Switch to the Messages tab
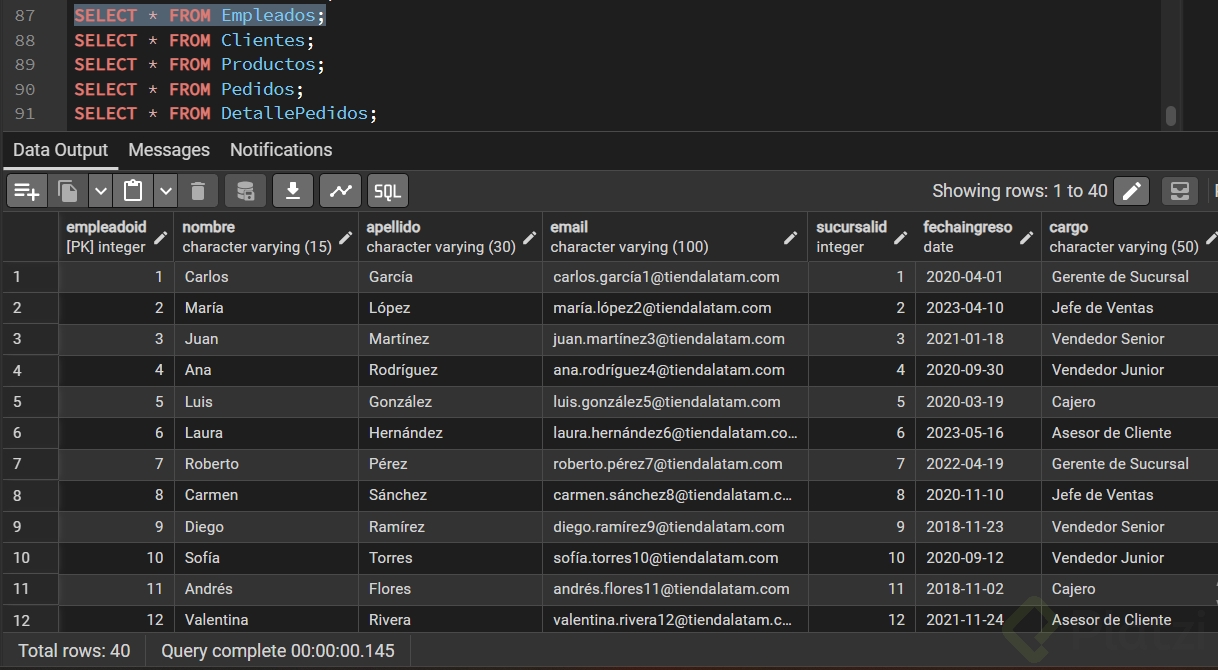 coord(169,150)
